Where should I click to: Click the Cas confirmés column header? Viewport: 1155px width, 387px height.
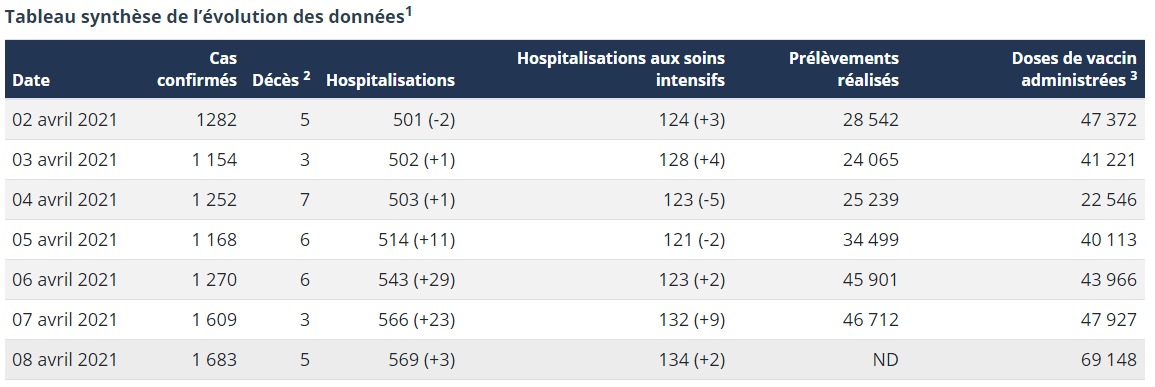pyautogui.click(x=197, y=69)
